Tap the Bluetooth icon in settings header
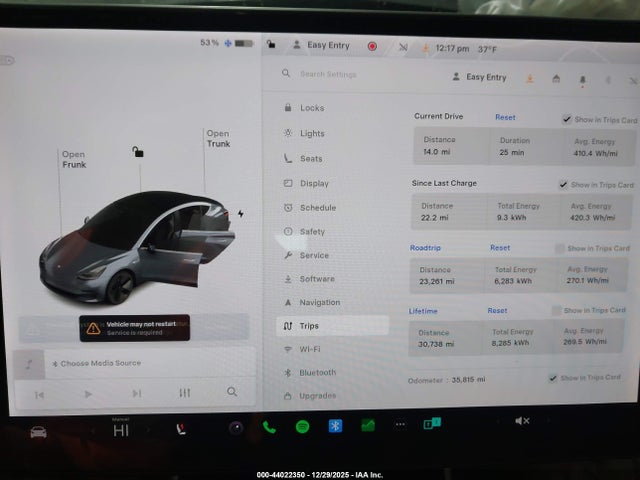 pos(608,80)
